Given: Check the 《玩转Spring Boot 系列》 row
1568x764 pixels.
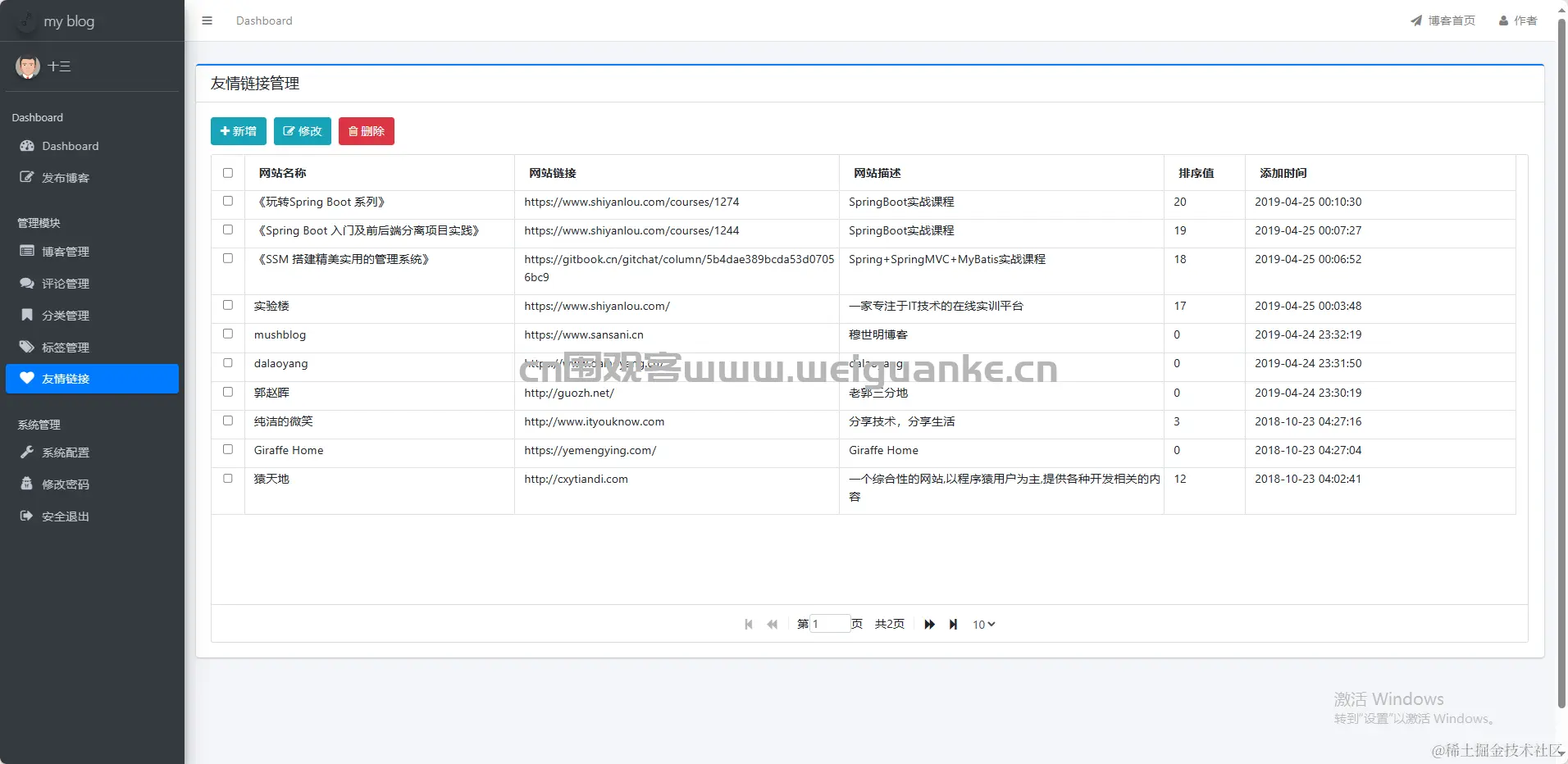Looking at the screenshot, I should (x=228, y=201).
